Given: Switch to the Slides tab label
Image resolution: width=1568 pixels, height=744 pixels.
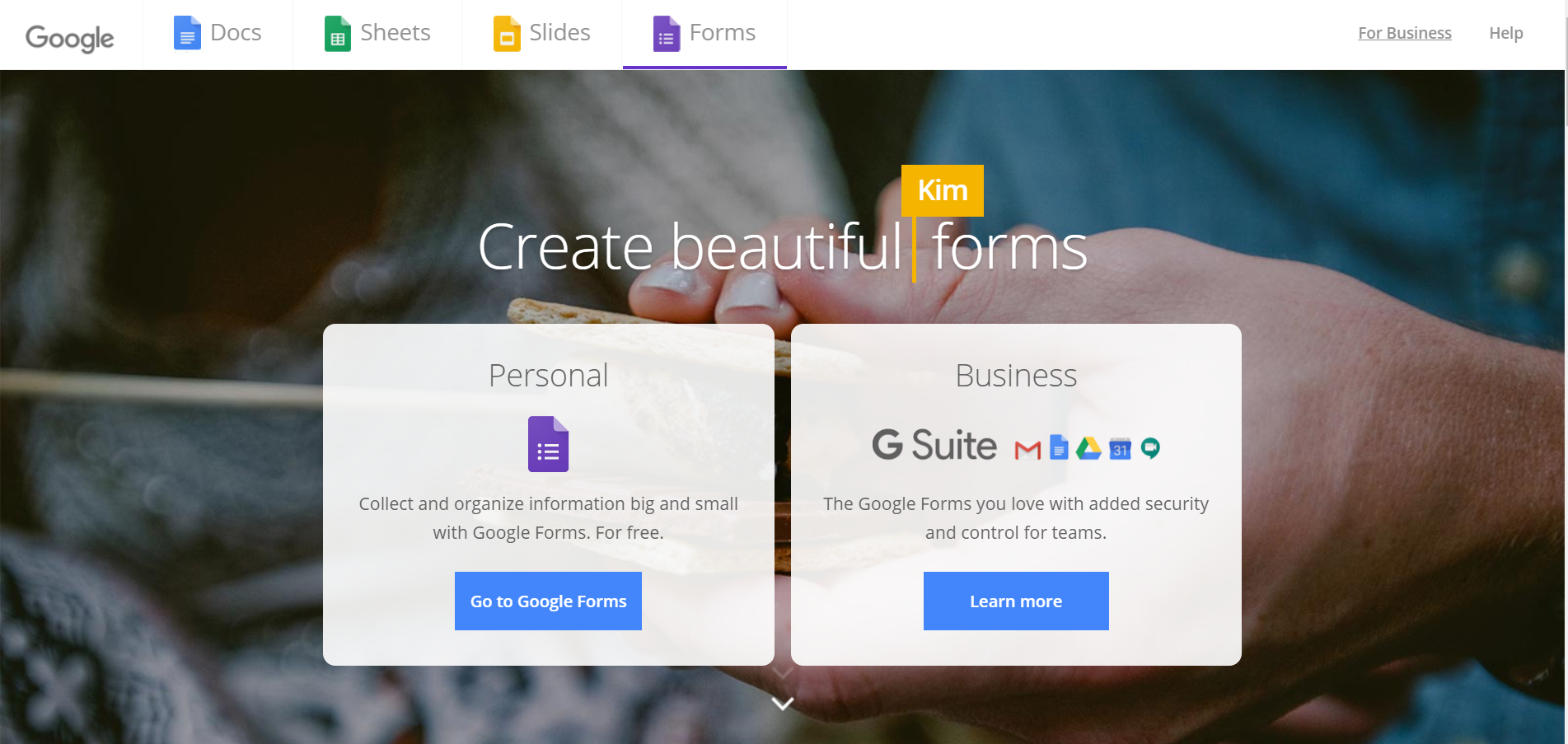Looking at the screenshot, I should (x=559, y=33).
